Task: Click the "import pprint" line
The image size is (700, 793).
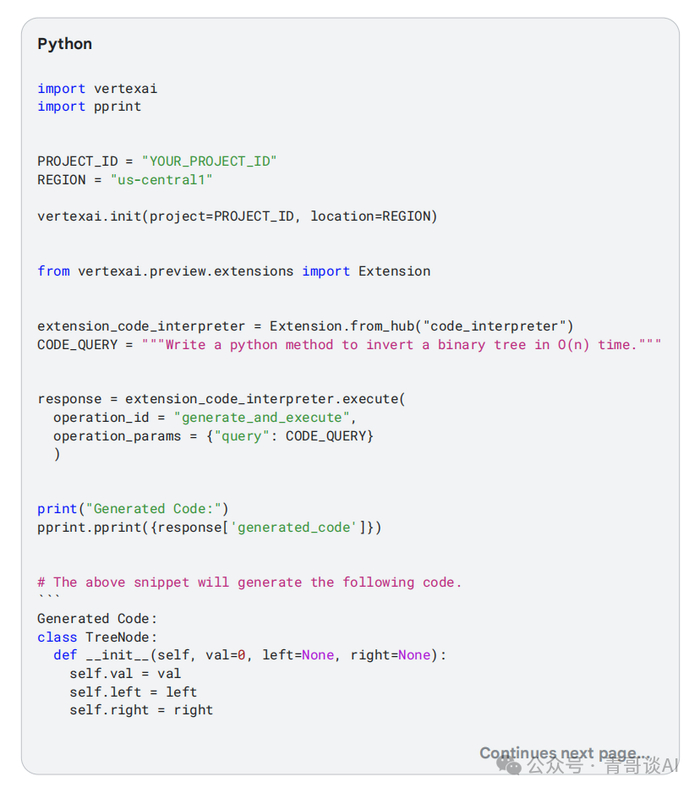Action: [x=89, y=106]
